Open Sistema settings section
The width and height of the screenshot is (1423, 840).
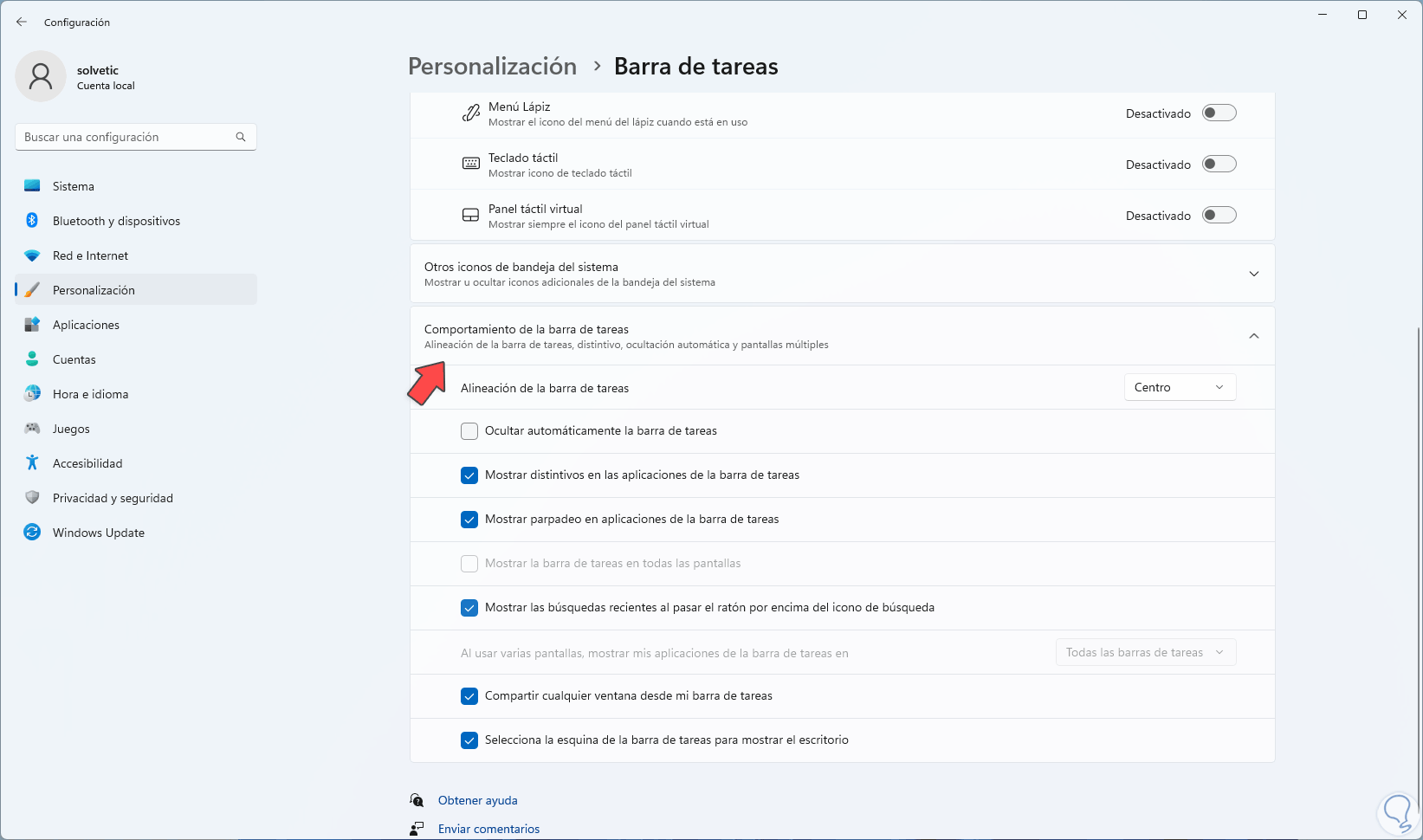coord(74,186)
